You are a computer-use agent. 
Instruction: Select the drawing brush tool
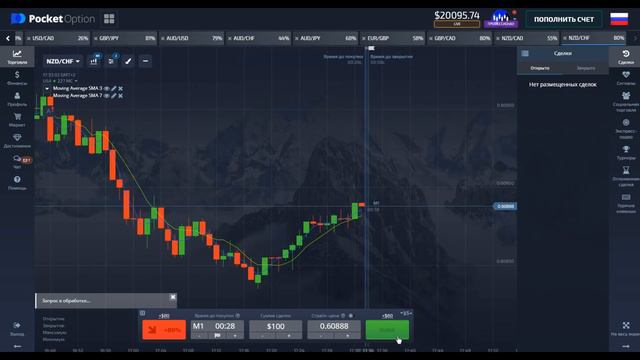pyautogui.click(x=128, y=61)
